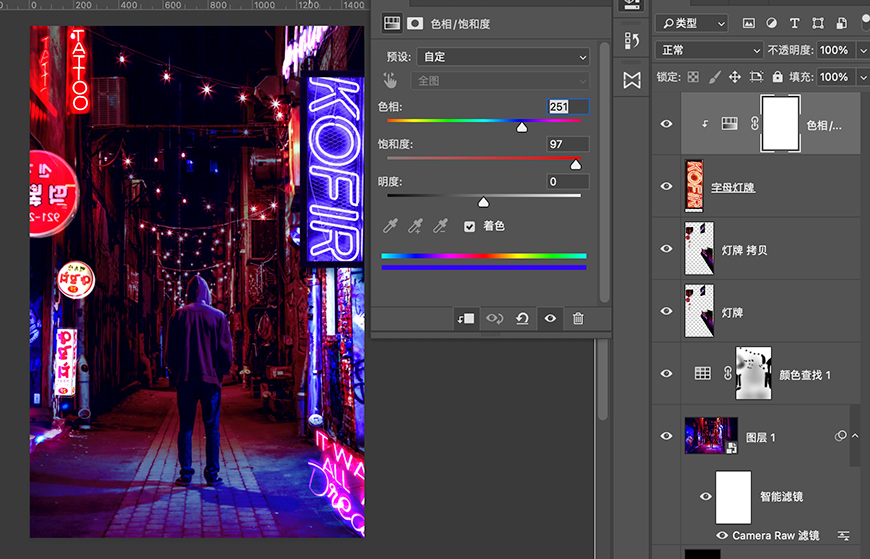Viewport: 870px width, 559px height.
Task: Select the subtract-from-sample eyedropper
Action: coord(439,227)
